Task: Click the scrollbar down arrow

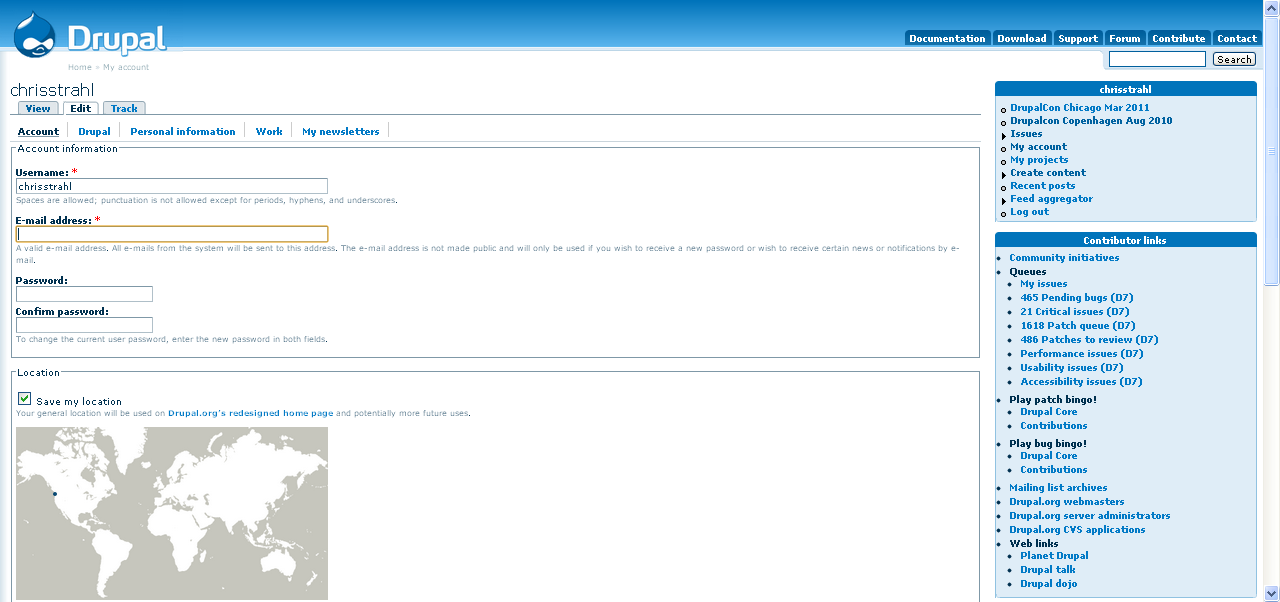Action: pos(1272,593)
